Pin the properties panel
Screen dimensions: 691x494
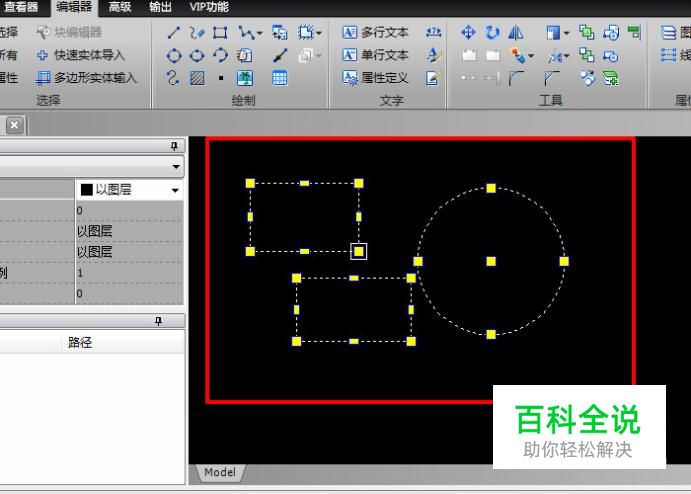click(174, 146)
